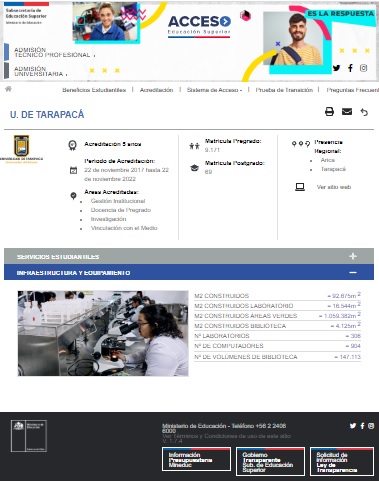Image resolution: width=379 pixels, height=482 pixels.
Task: Click the laboratory microscope photo
Action: coord(103,333)
